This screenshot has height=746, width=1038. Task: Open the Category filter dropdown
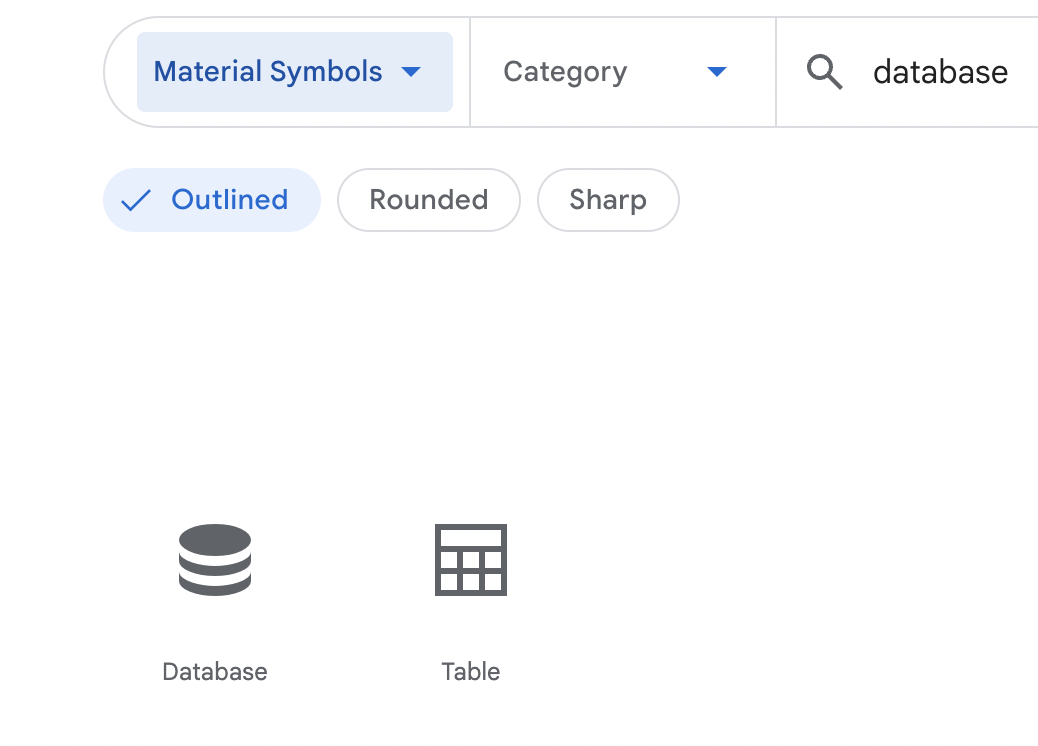pyautogui.click(x=621, y=71)
